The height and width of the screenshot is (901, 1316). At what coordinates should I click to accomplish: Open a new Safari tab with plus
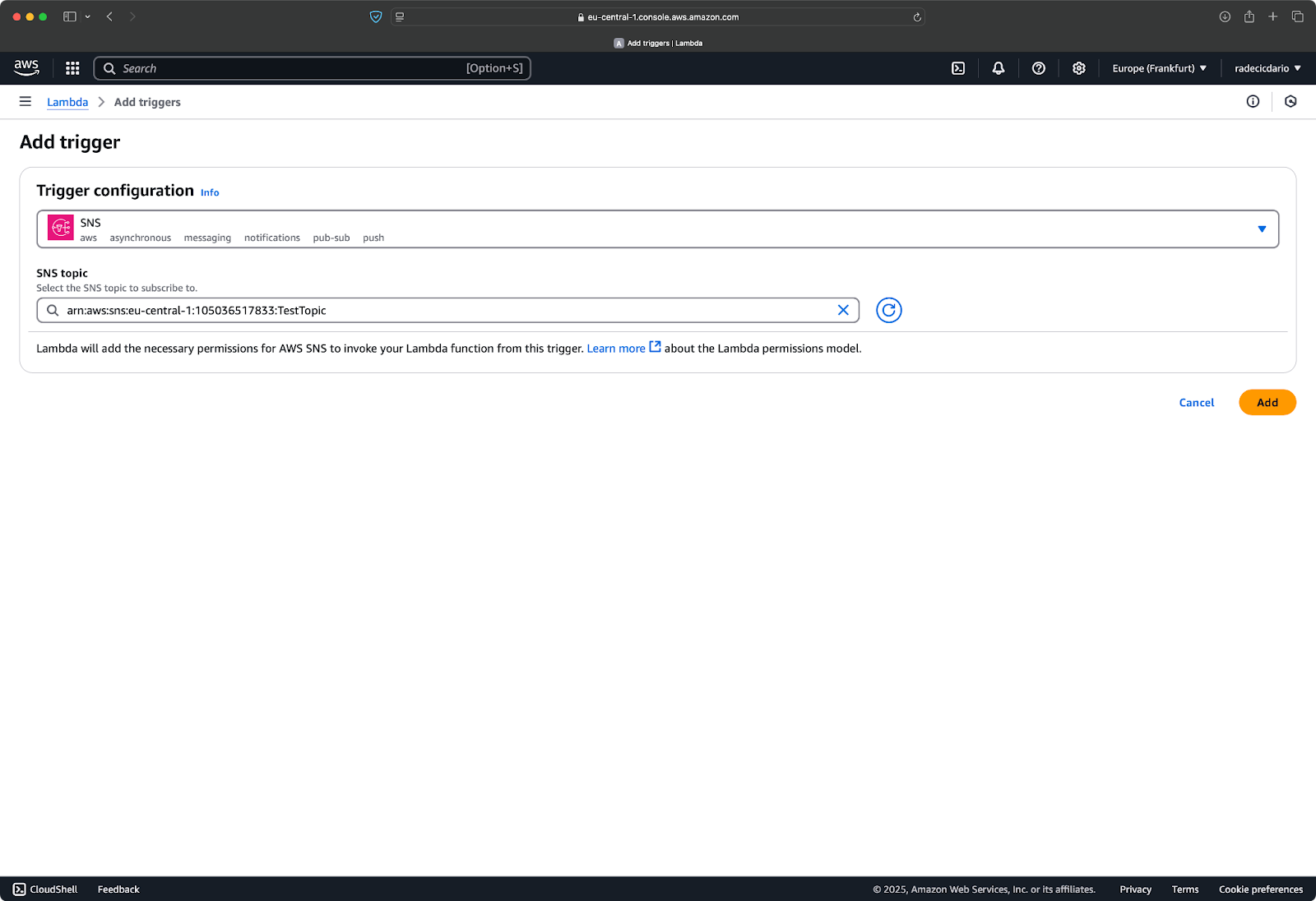click(x=1273, y=16)
